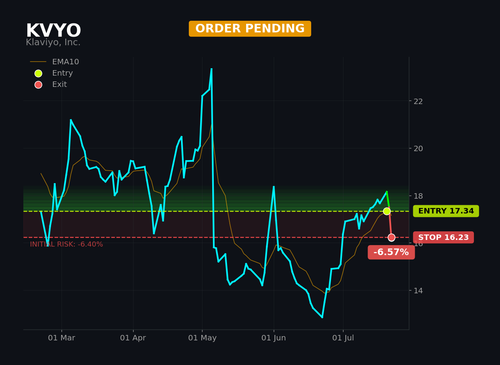500x365 pixels.
Task: Click the 01 Jun axis label
Action: coord(274,338)
